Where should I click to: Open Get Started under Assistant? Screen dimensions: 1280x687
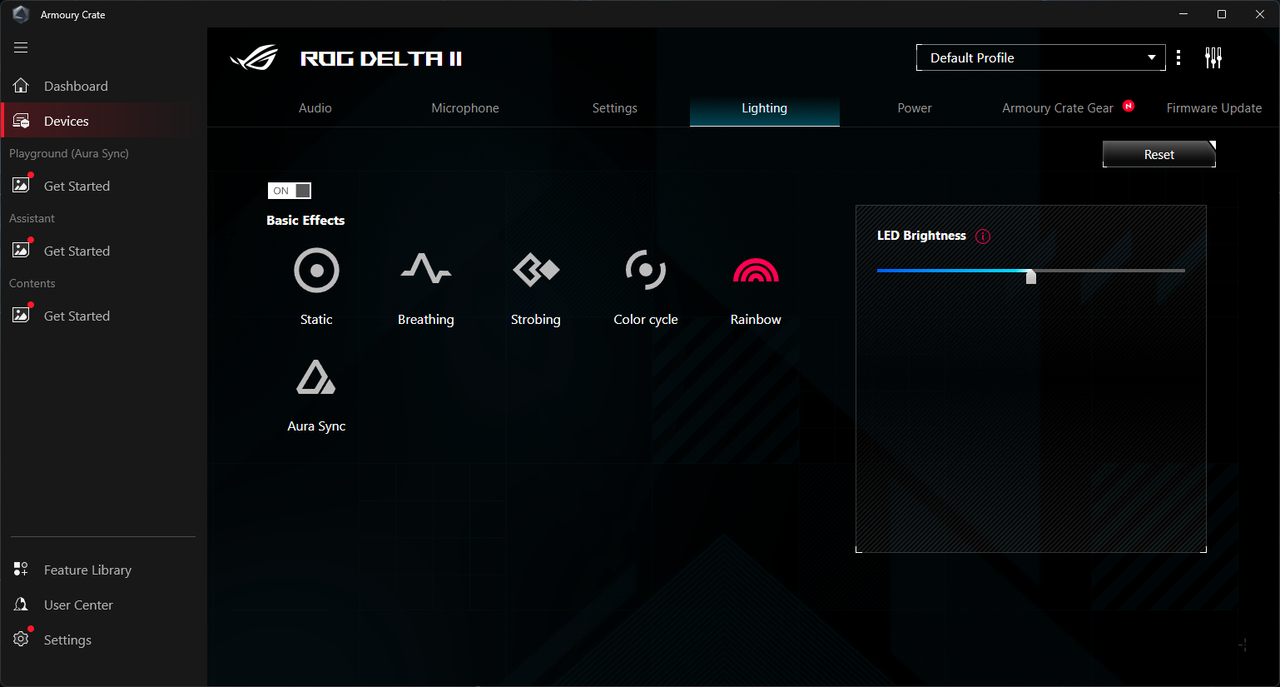click(104, 251)
